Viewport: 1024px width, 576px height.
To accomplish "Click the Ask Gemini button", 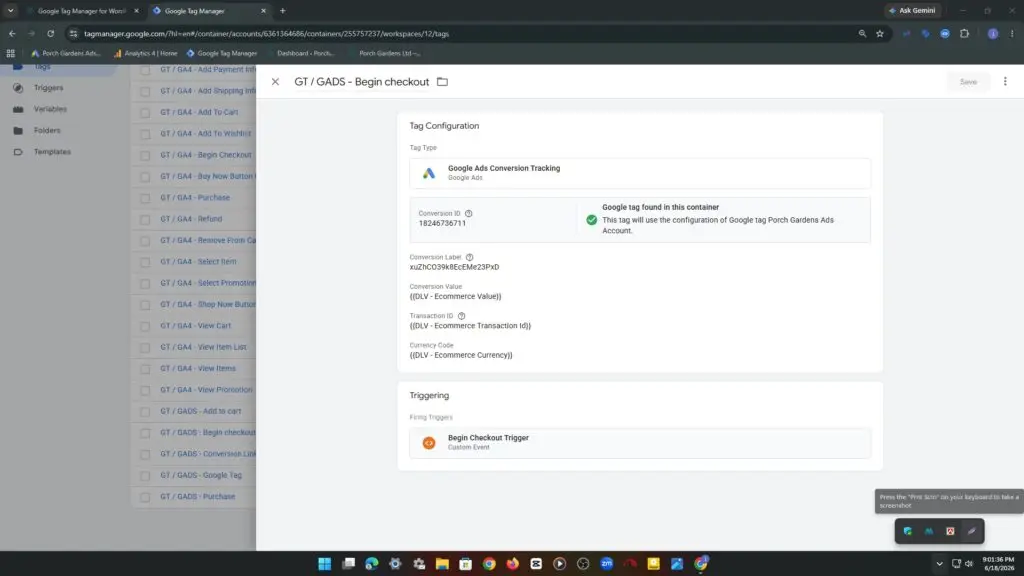I will coord(912,10).
